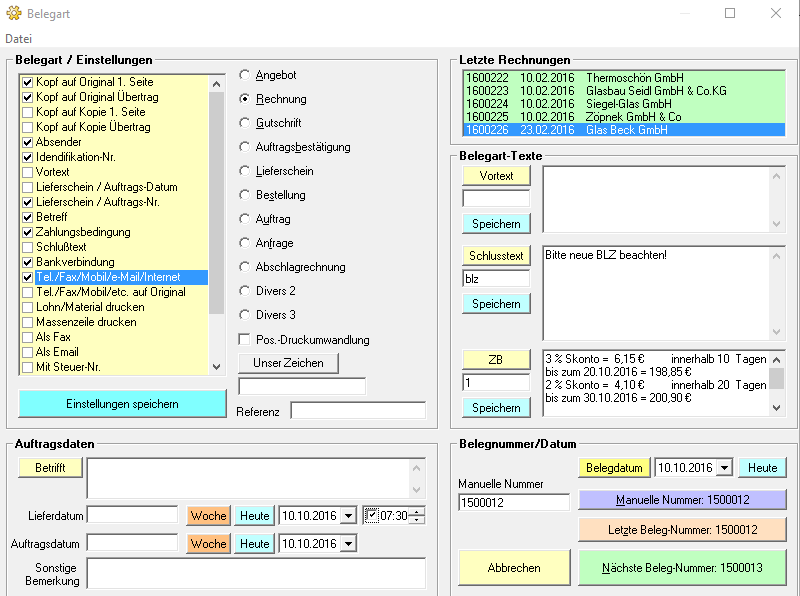The height and width of the screenshot is (596, 800).
Task: Click Speichern below the ZB field
Action: (496, 408)
